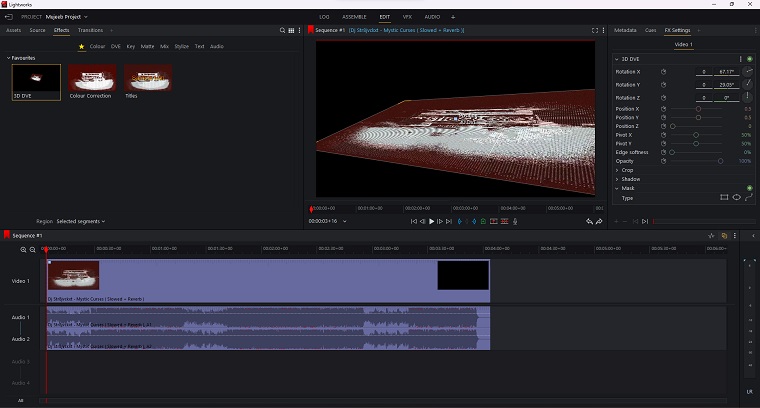Click the delete marked section icon
This screenshot has height=408, width=760.
505,221
